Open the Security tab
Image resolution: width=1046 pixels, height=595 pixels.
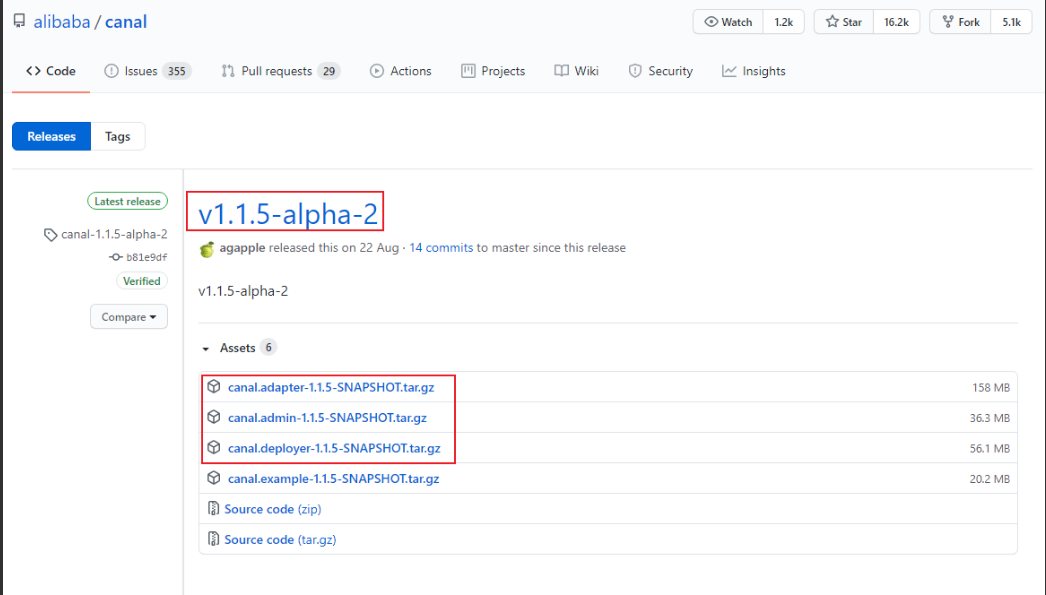click(660, 71)
